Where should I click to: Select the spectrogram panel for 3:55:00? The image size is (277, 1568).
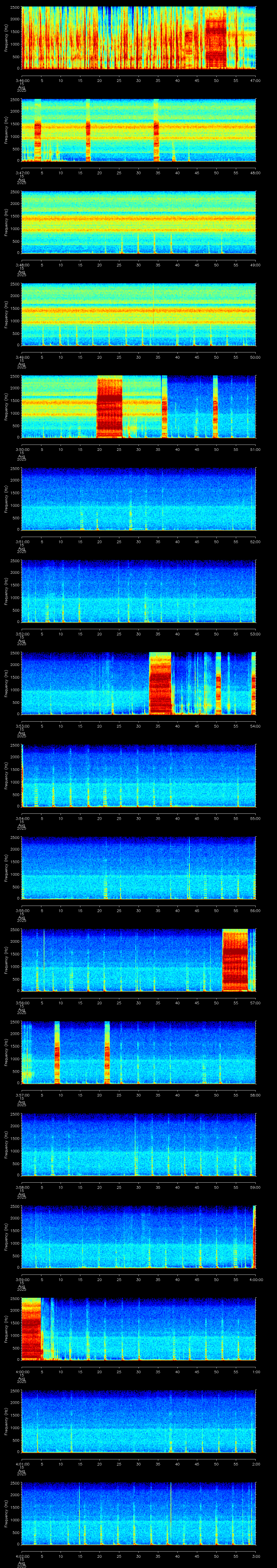point(139,868)
